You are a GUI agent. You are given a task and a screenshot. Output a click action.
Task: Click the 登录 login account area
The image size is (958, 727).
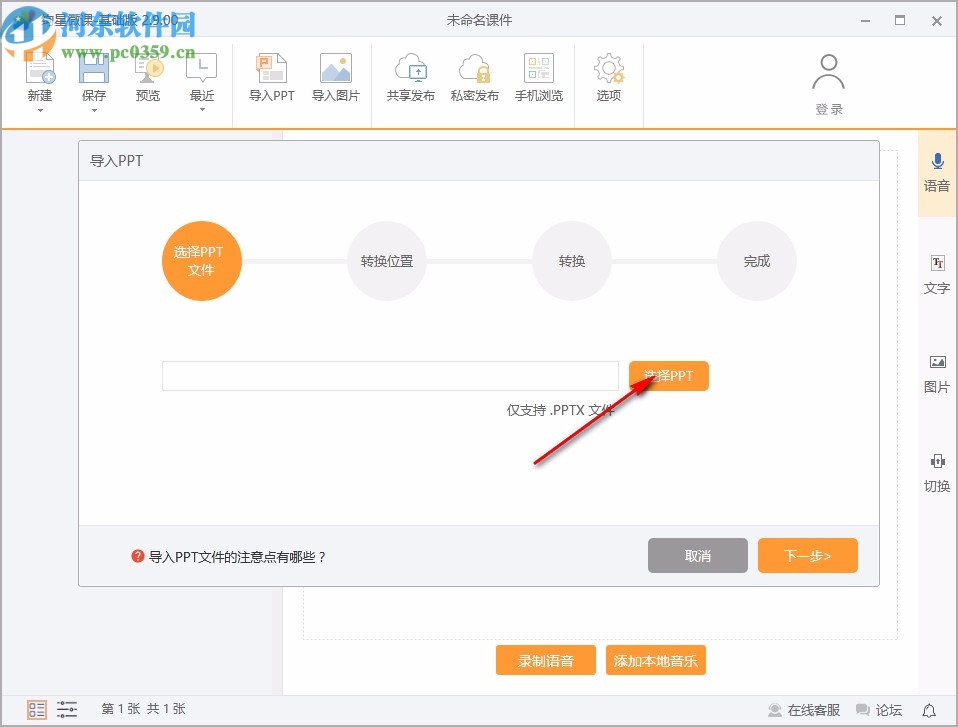coord(828,85)
